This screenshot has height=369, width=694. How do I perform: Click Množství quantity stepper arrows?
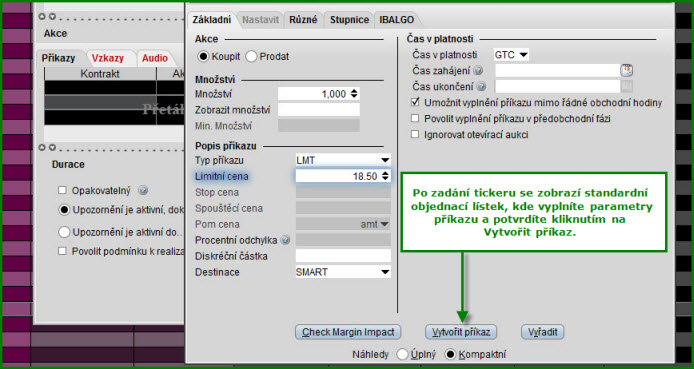point(354,94)
